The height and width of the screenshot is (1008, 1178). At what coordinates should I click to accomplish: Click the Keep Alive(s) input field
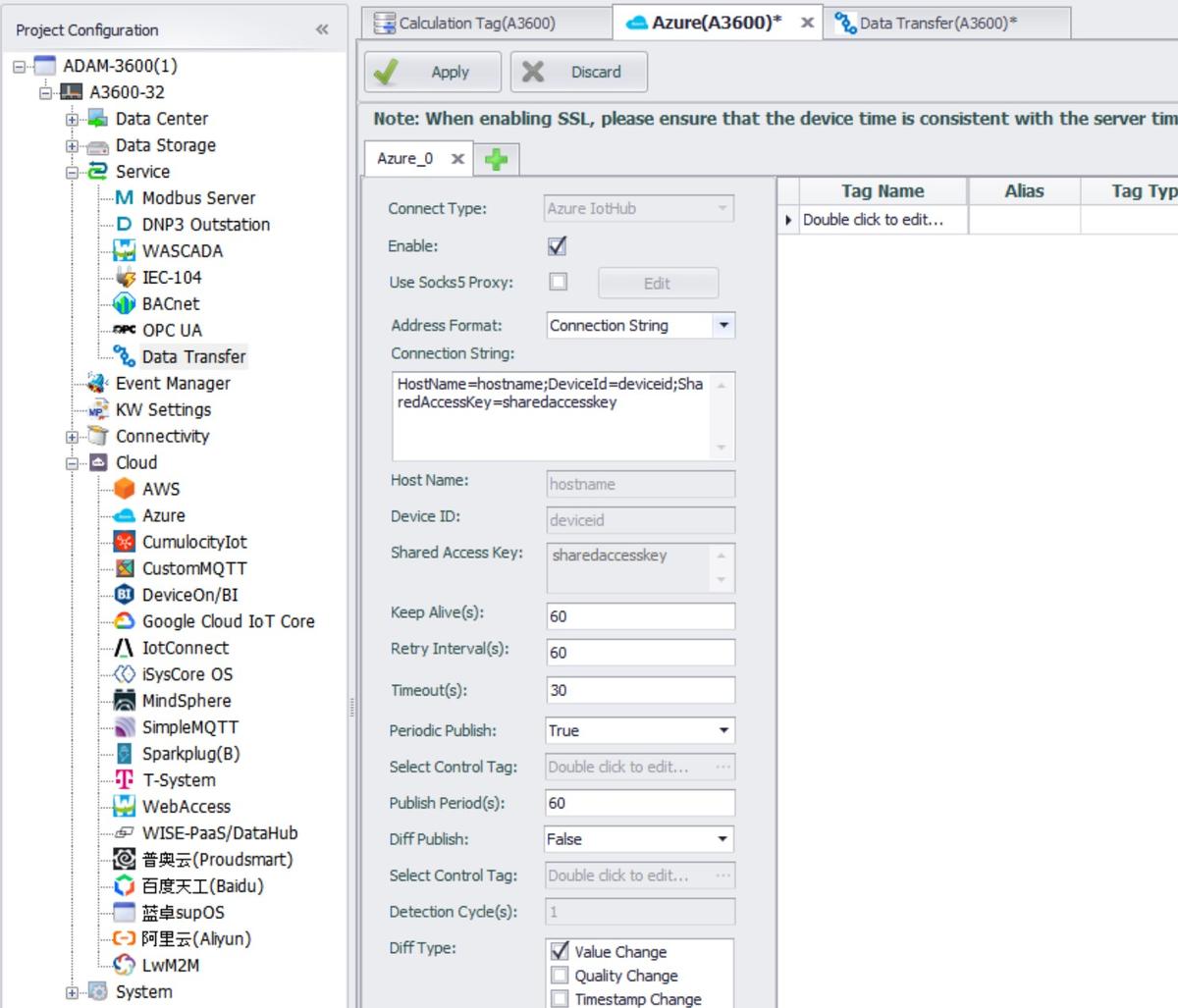tap(640, 616)
